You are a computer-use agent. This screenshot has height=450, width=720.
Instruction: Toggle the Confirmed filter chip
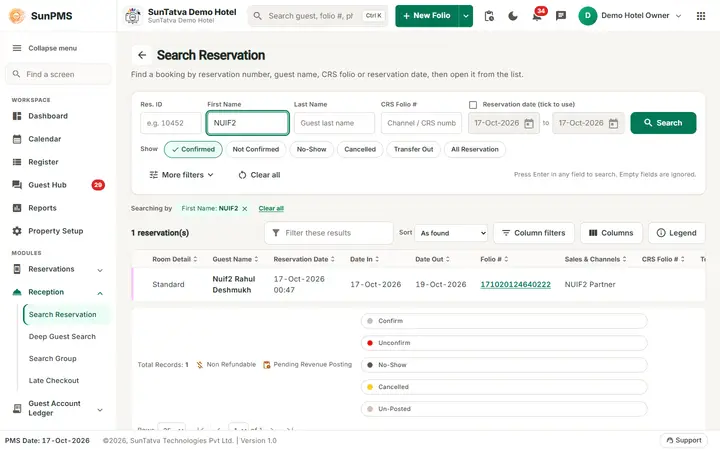pyautogui.click(x=193, y=149)
